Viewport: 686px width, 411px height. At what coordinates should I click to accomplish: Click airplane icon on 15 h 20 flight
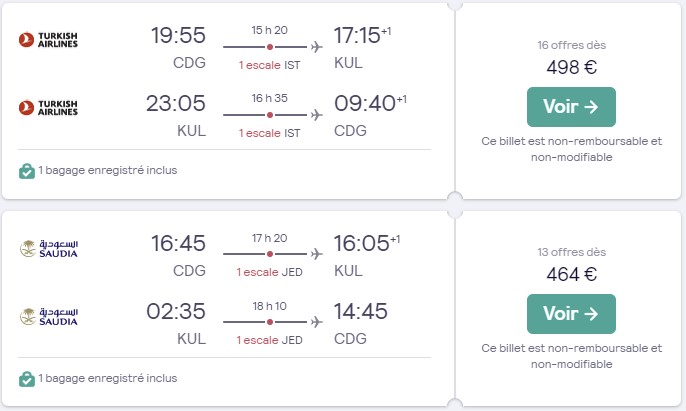(316, 47)
